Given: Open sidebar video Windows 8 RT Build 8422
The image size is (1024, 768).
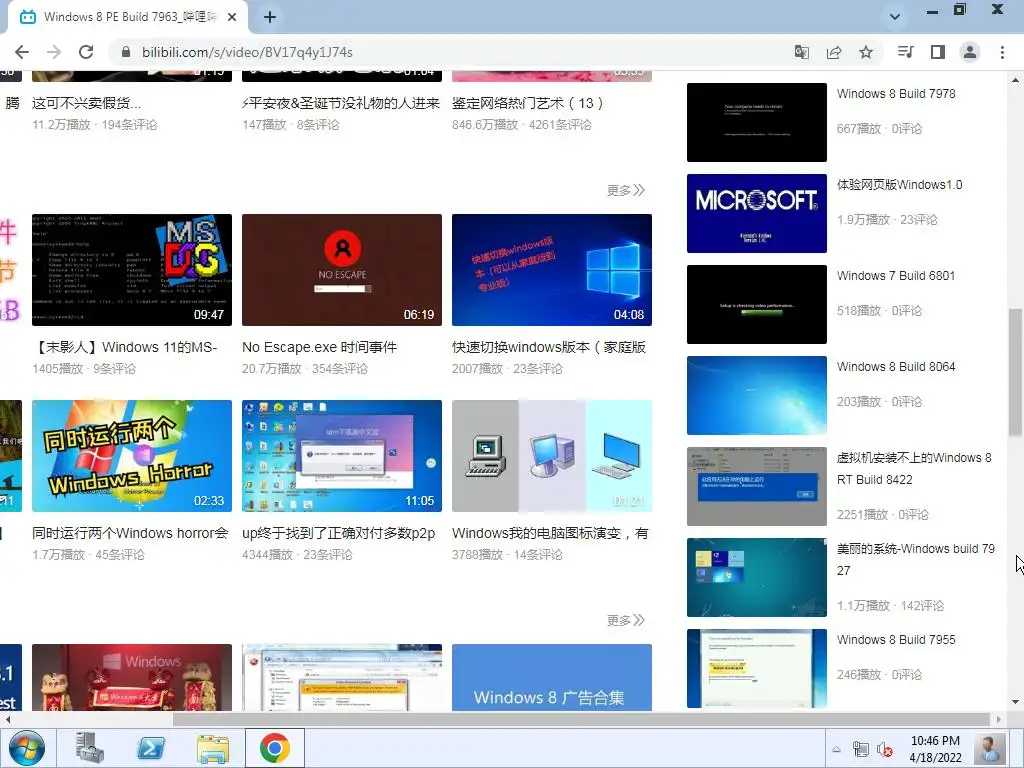Looking at the screenshot, I should pos(914,468).
